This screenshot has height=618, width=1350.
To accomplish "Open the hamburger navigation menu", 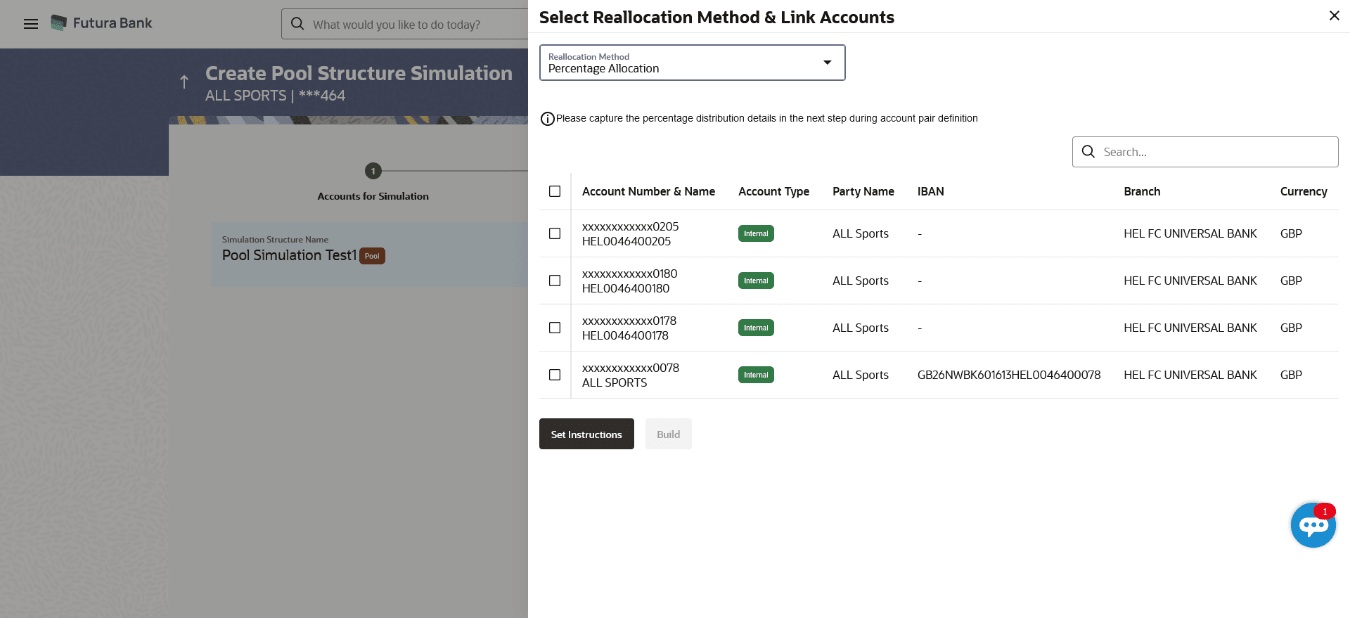I will point(31,24).
